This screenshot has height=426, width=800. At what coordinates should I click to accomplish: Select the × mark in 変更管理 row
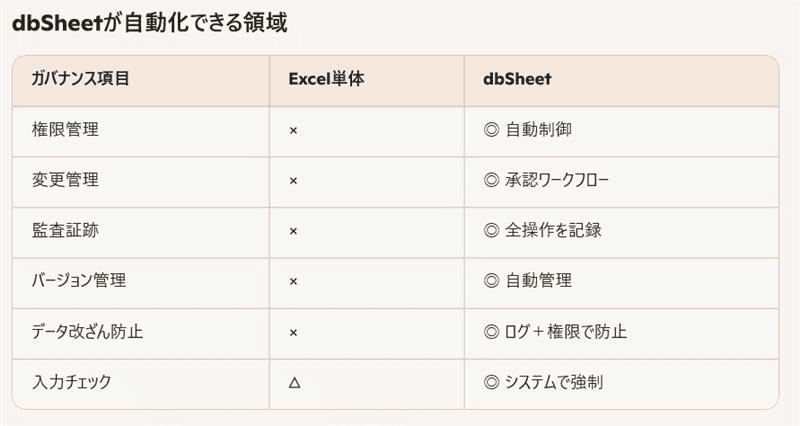pyautogui.click(x=293, y=181)
